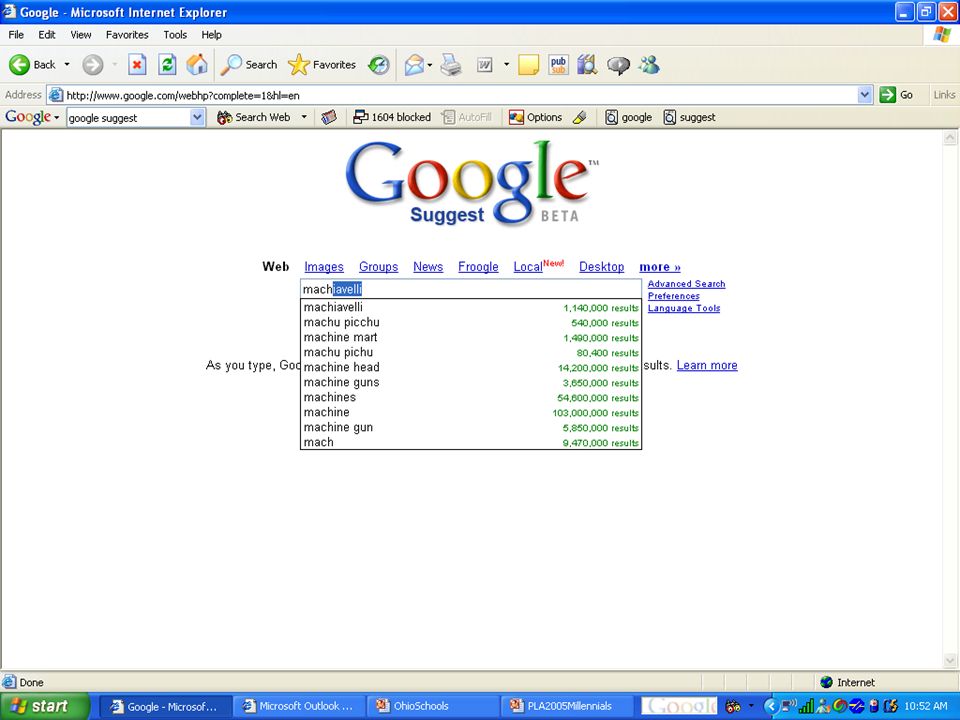Open Advanced Search link
The height and width of the screenshot is (720, 960).
point(686,284)
